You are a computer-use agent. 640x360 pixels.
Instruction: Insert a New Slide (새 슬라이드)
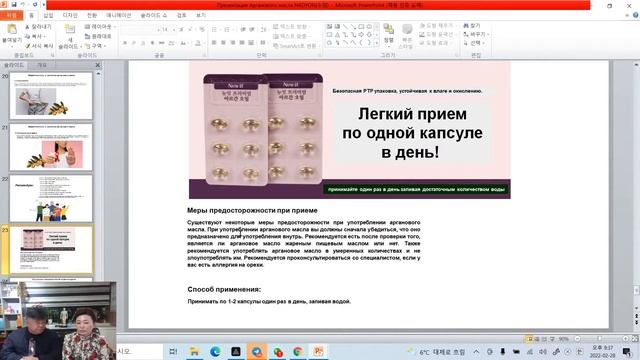(x=70, y=37)
